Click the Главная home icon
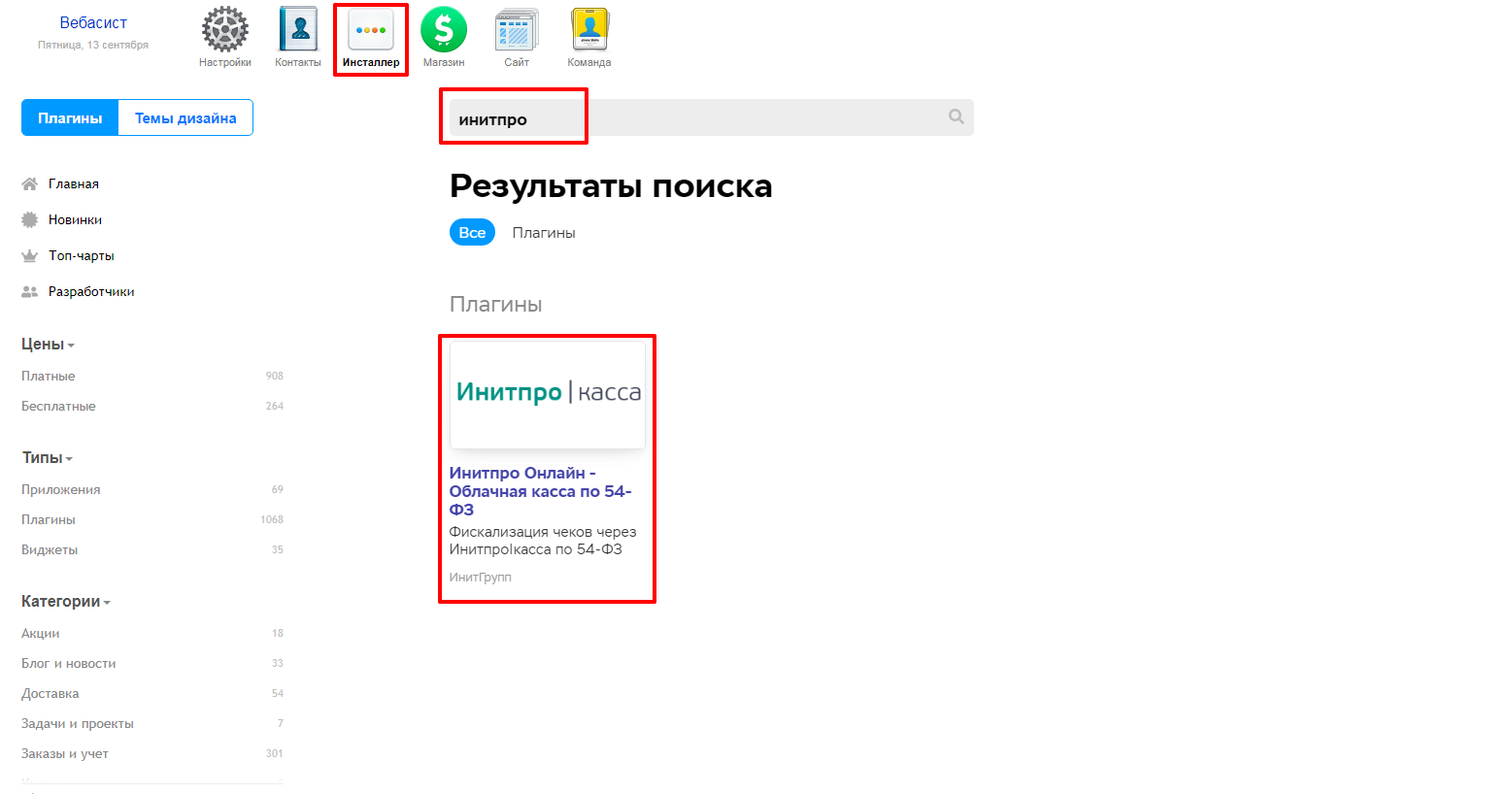Viewport: 1512px width, 794px height. coord(30,183)
